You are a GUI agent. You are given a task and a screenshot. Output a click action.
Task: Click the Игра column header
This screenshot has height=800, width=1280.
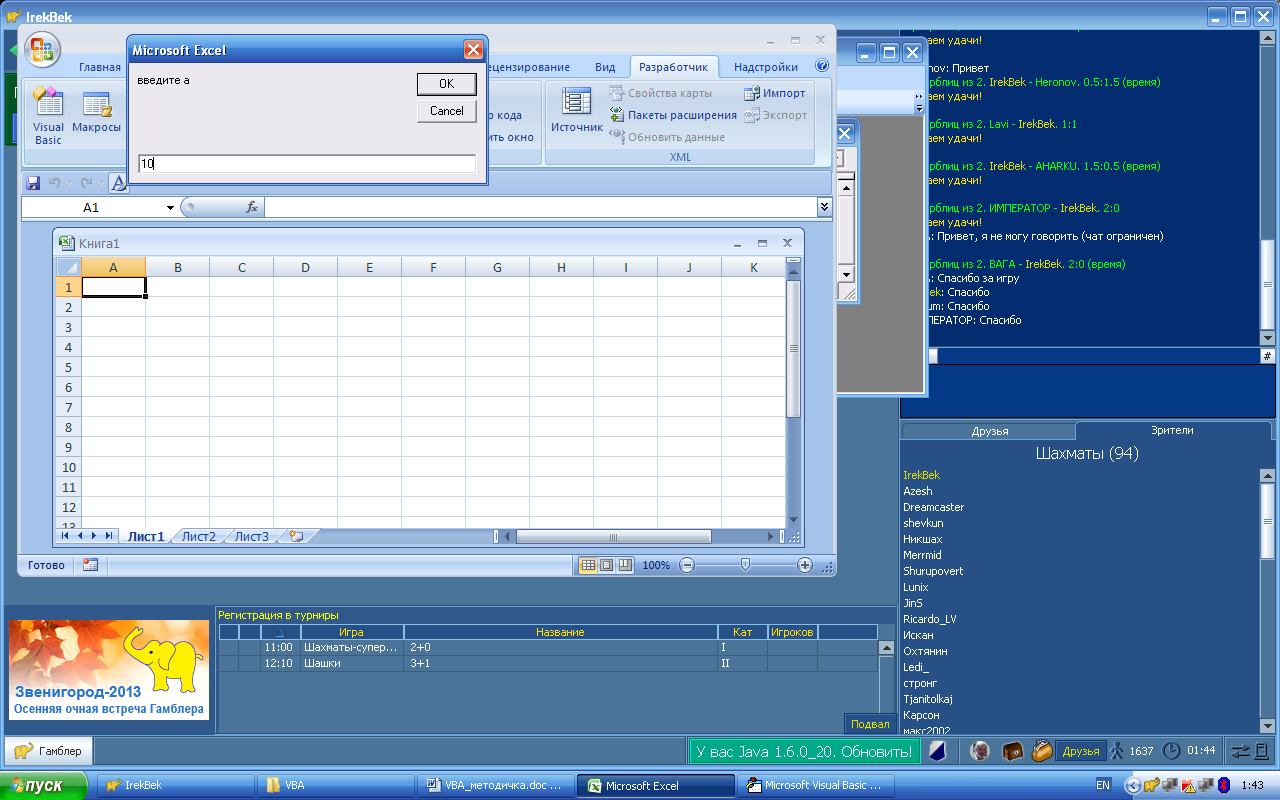(351, 632)
